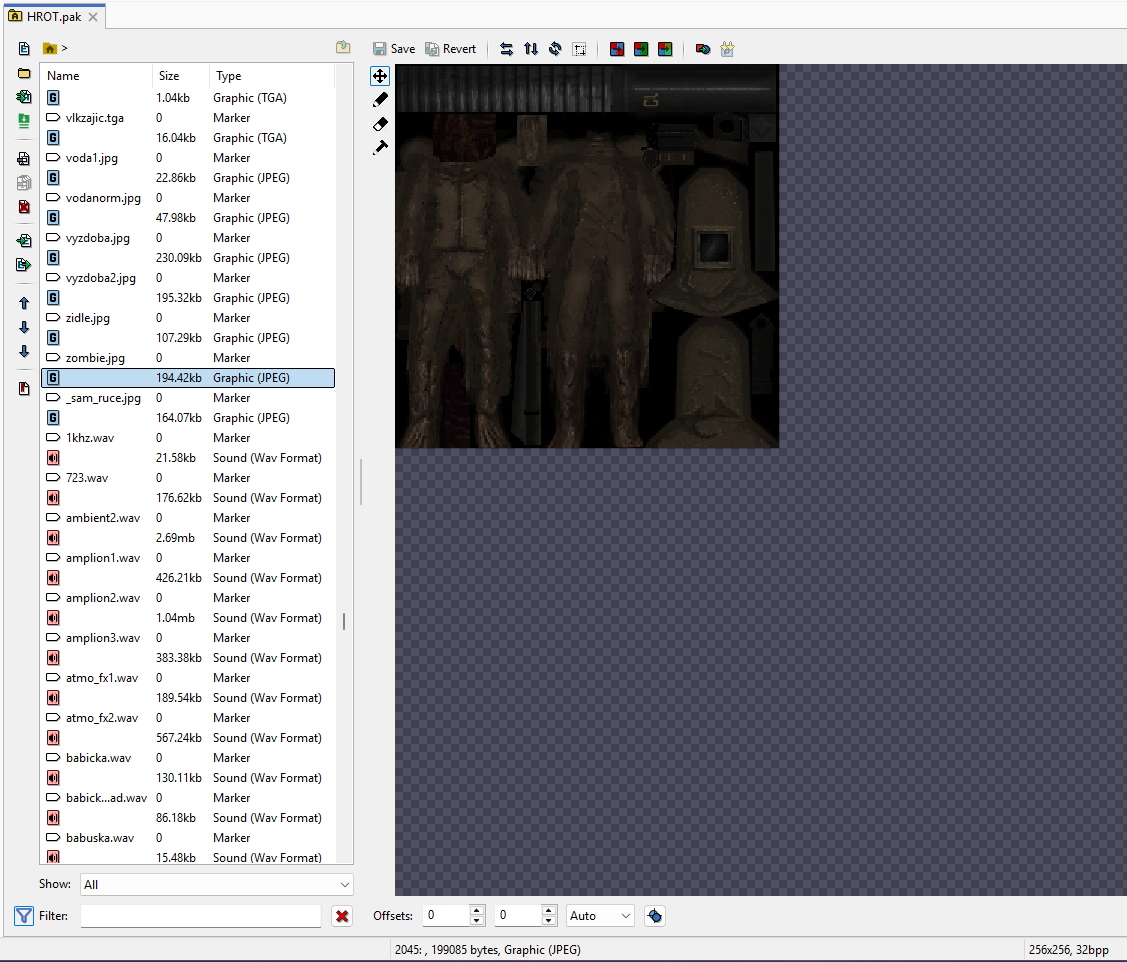
Task: Select the _sam_ruce.jpg marker entry
Action: (188, 398)
